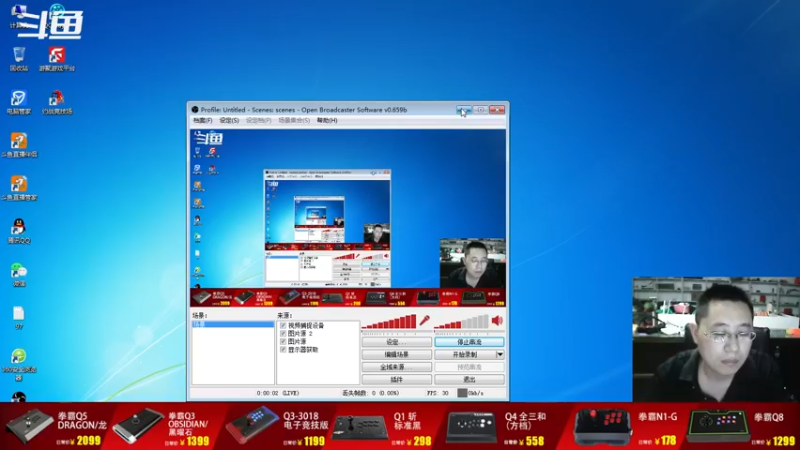
Task: Open the 微信 WeChat desktop icon
Action: click(x=19, y=274)
